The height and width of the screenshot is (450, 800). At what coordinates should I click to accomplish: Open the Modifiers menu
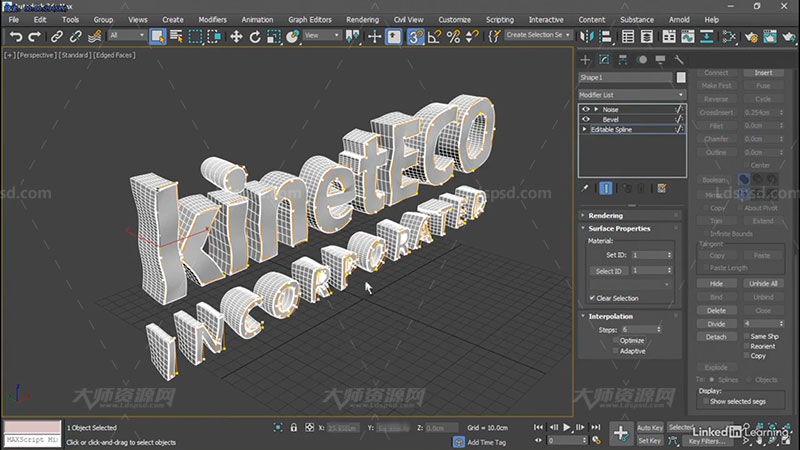point(212,19)
